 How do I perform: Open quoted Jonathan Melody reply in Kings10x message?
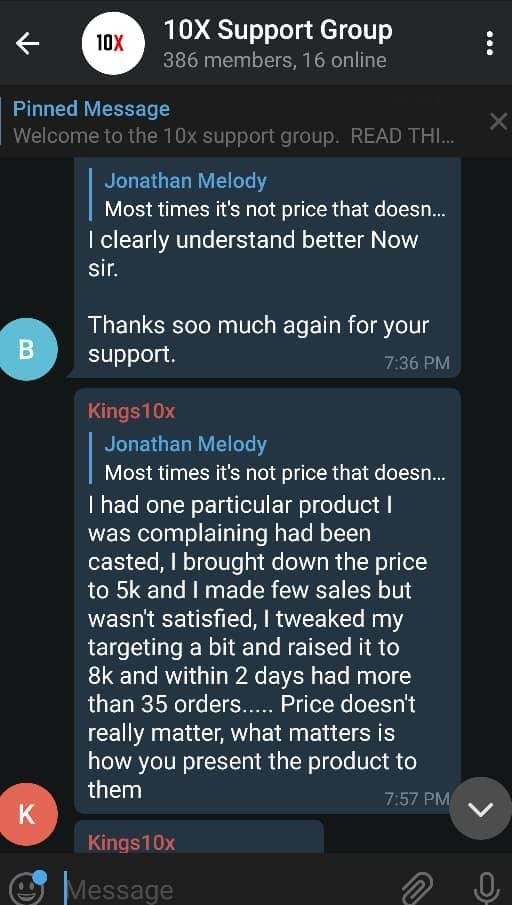coord(268,458)
